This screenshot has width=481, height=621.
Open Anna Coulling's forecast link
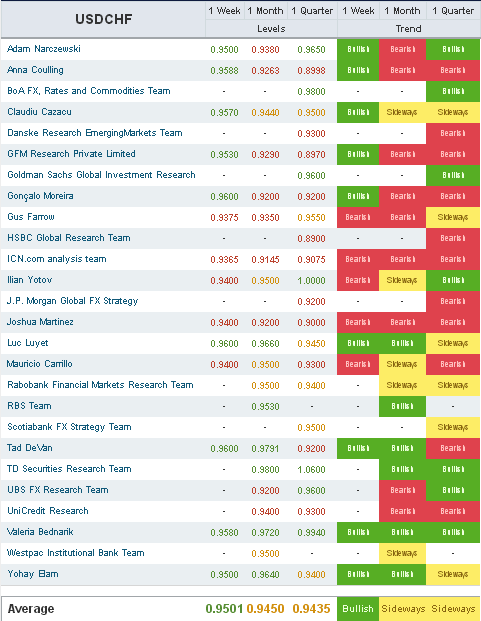click(35, 70)
